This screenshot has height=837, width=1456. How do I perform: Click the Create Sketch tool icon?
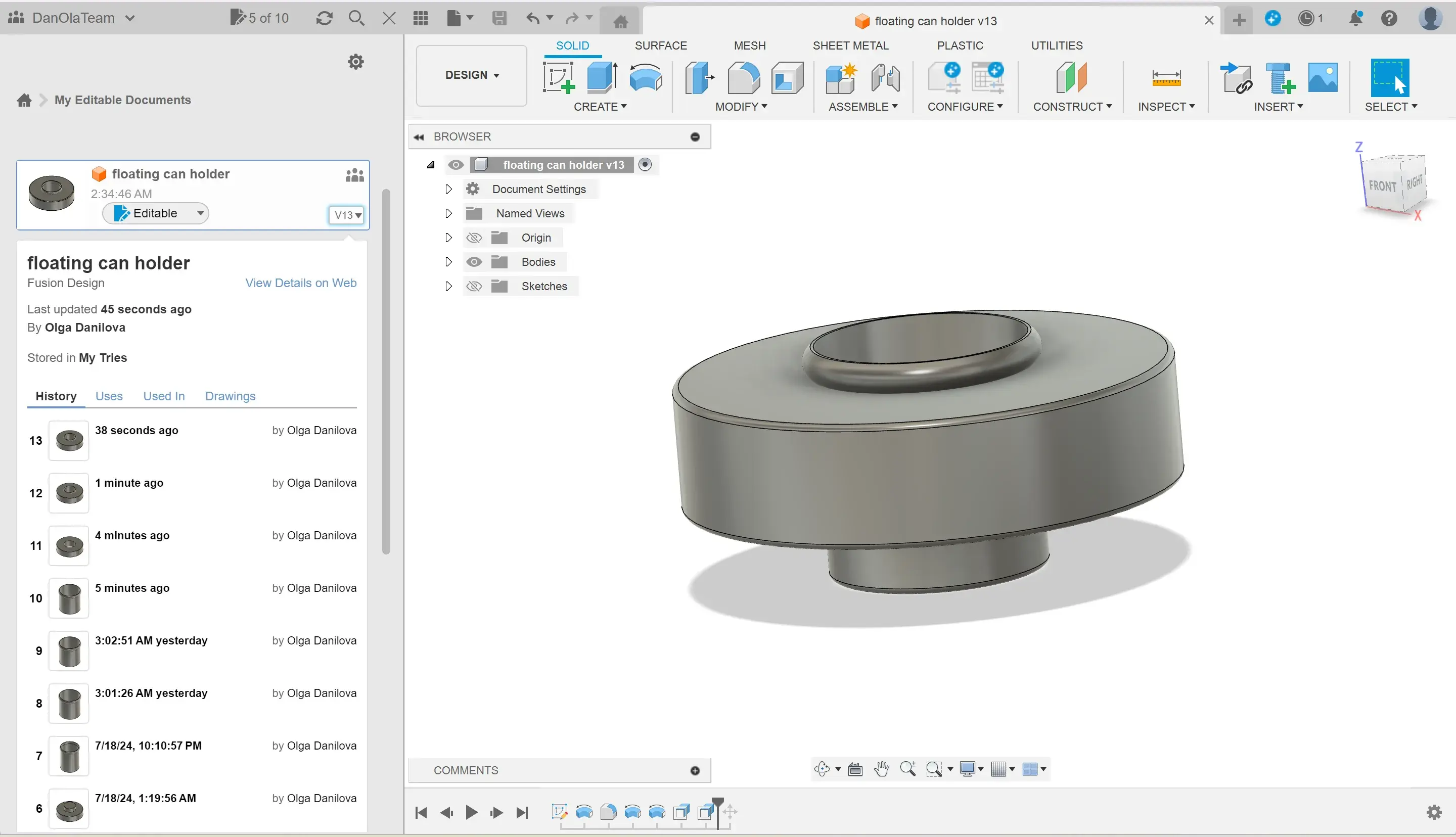click(558, 78)
